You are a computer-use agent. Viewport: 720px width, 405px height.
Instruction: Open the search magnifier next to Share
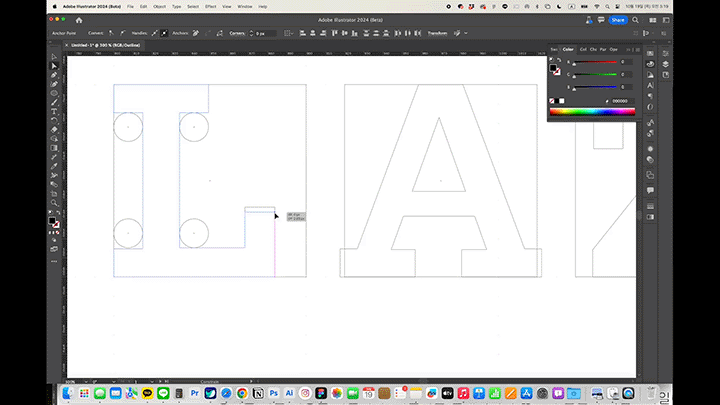[636, 20]
